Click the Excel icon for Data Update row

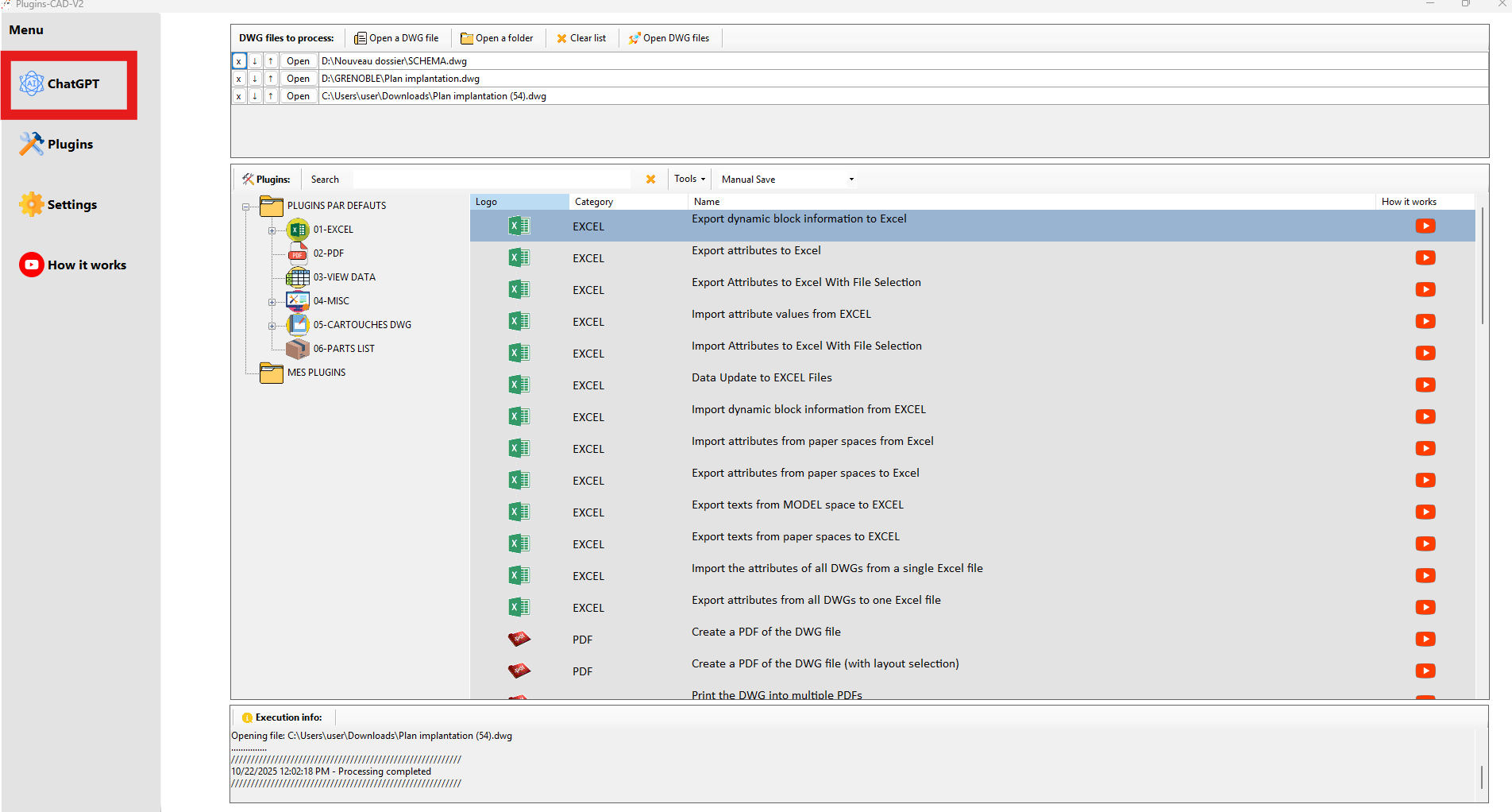pyautogui.click(x=519, y=385)
